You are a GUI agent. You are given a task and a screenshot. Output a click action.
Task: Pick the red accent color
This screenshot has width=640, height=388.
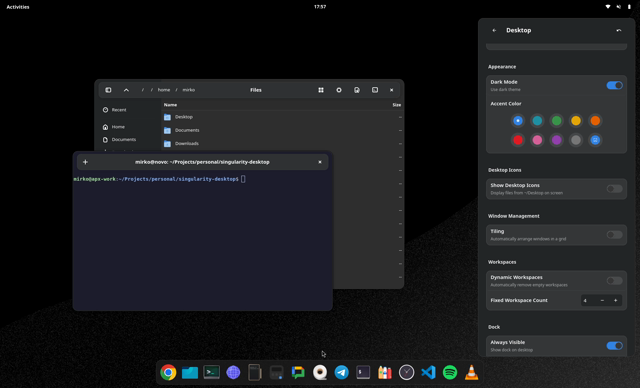tap(518, 140)
